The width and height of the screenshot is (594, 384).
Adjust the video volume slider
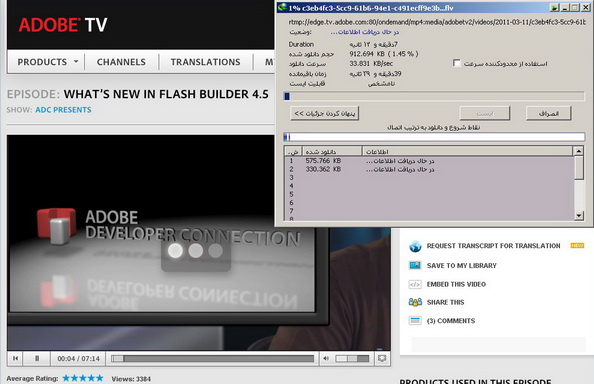(x=352, y=358)
